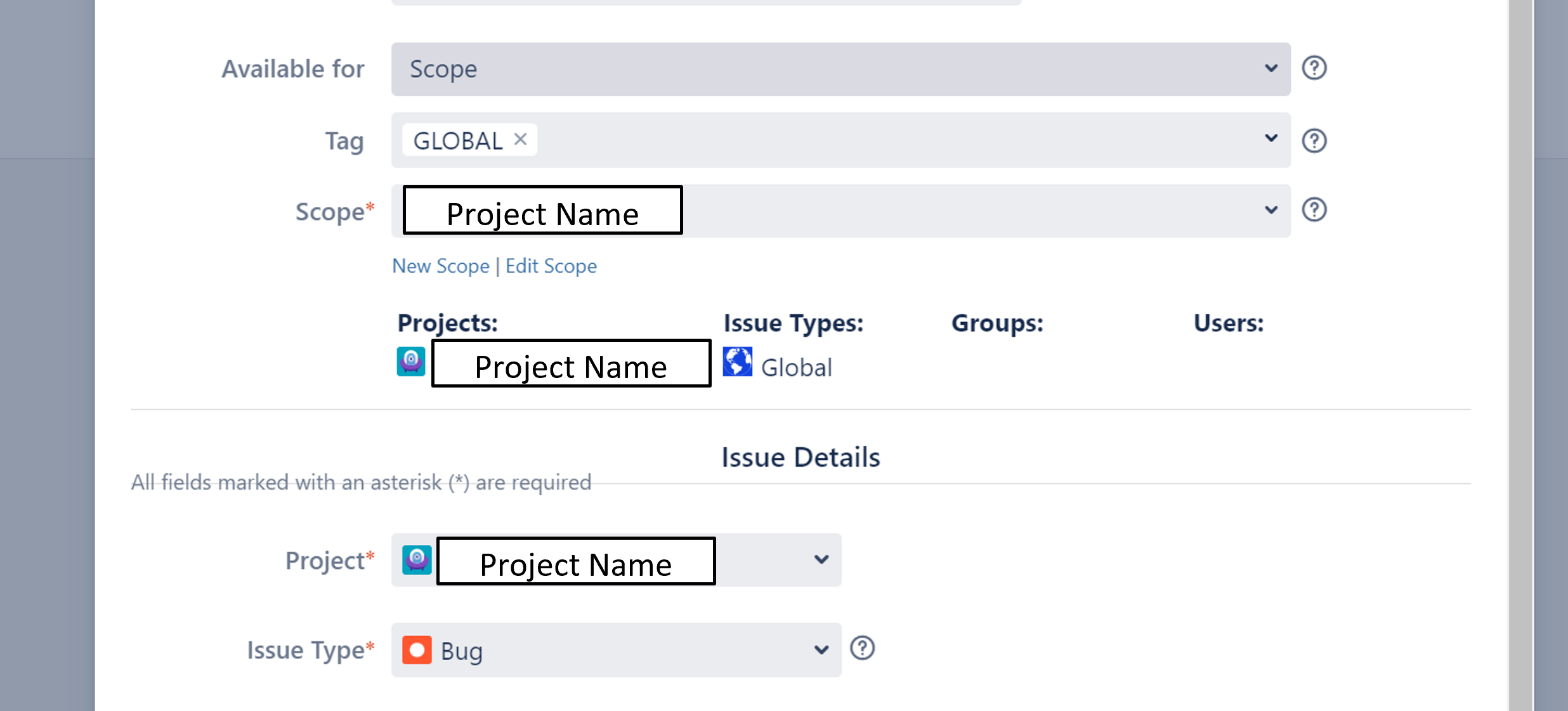Open help icon beside Issue Type dropdown
This screenshot has width=1568, height=711.
coord(862,648)
